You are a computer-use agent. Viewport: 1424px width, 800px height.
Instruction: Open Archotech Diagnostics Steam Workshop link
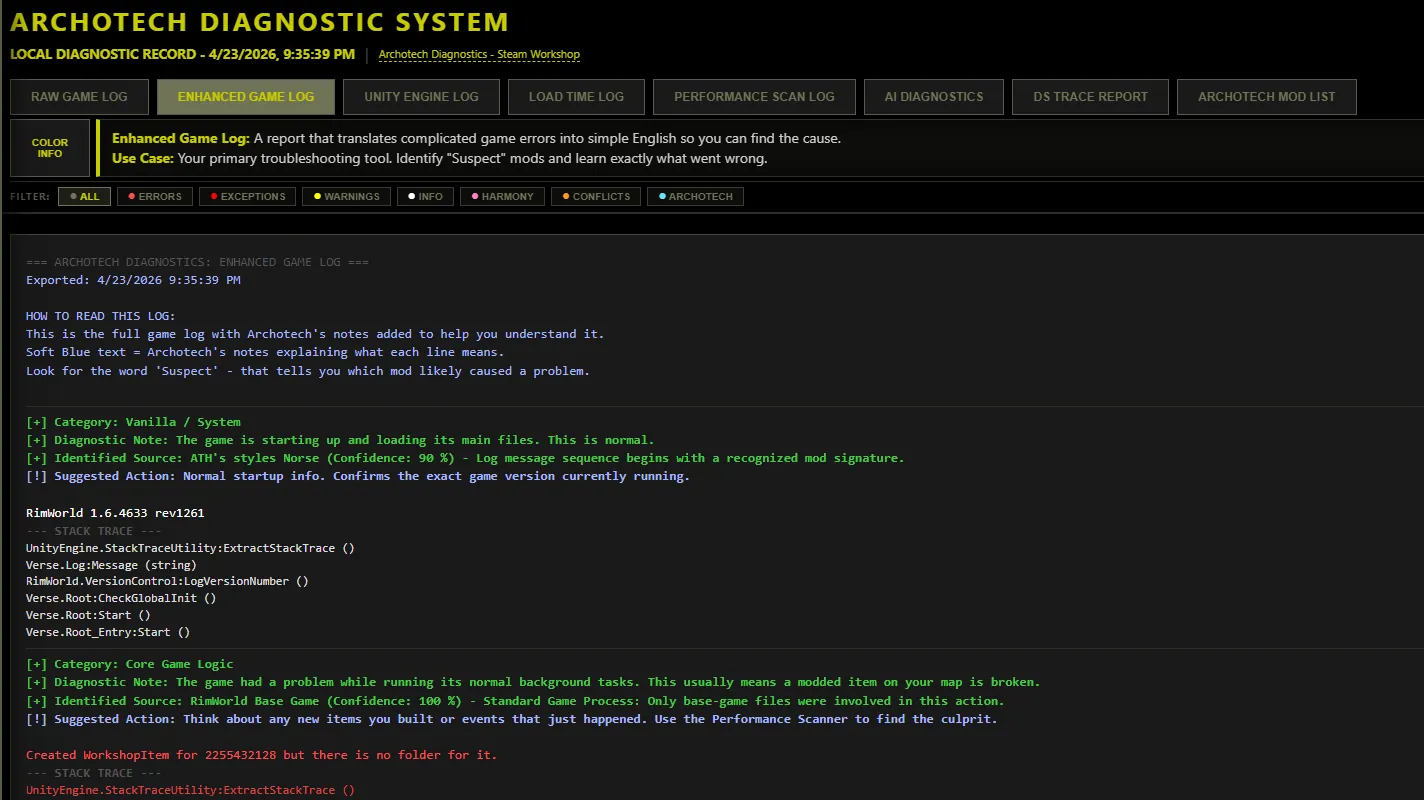tap(479, 54)
